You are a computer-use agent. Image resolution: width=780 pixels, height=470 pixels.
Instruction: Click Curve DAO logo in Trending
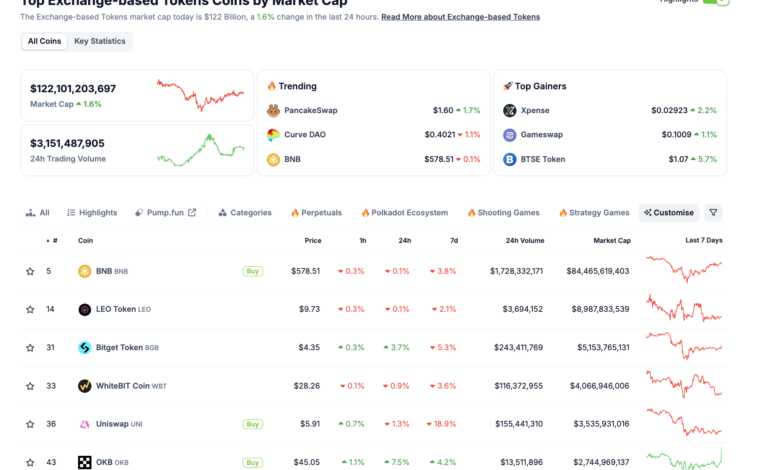pos(273,135)
